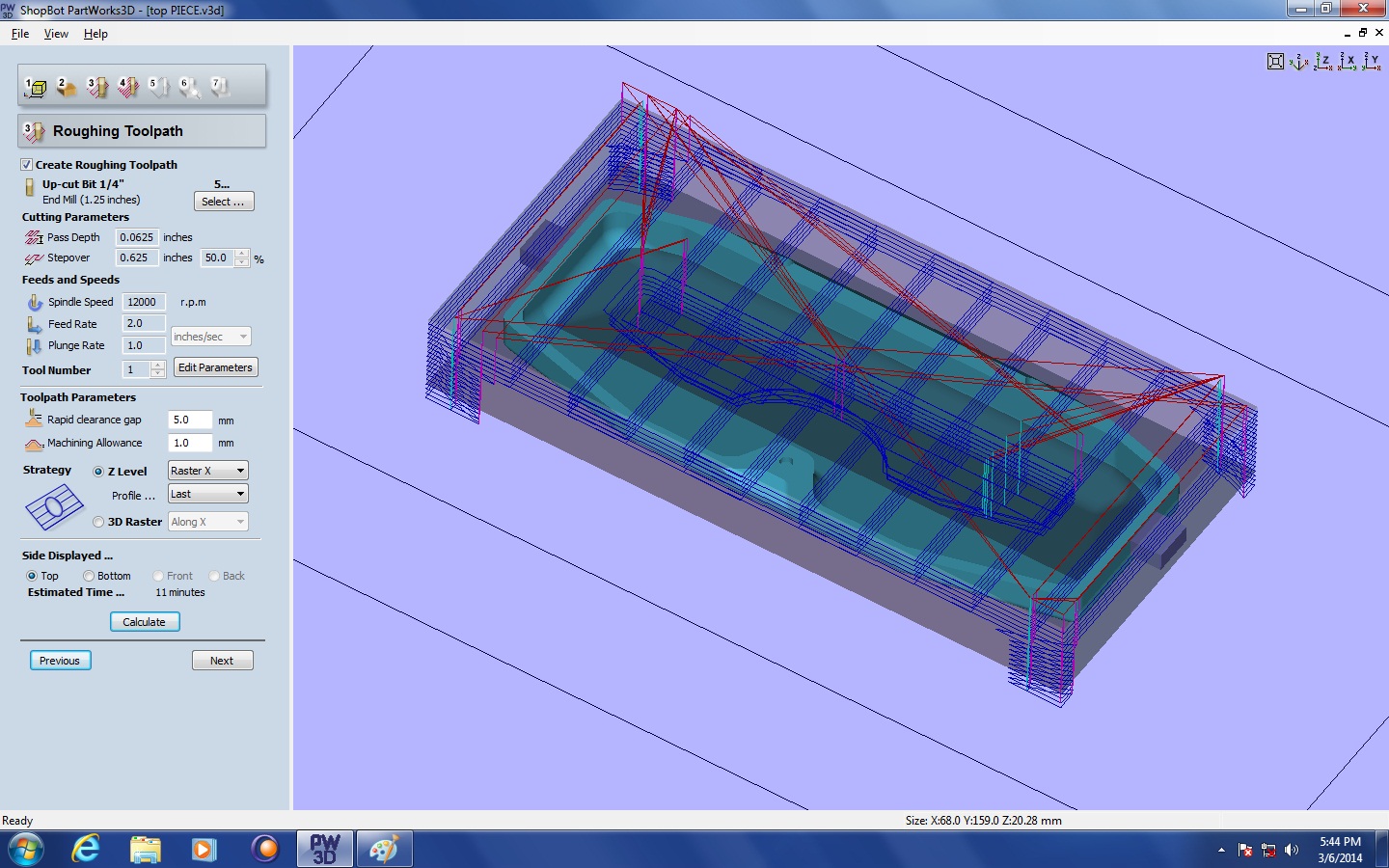Switch to isometric 3D view
1389x868 pixels.
pos(1299,62)
